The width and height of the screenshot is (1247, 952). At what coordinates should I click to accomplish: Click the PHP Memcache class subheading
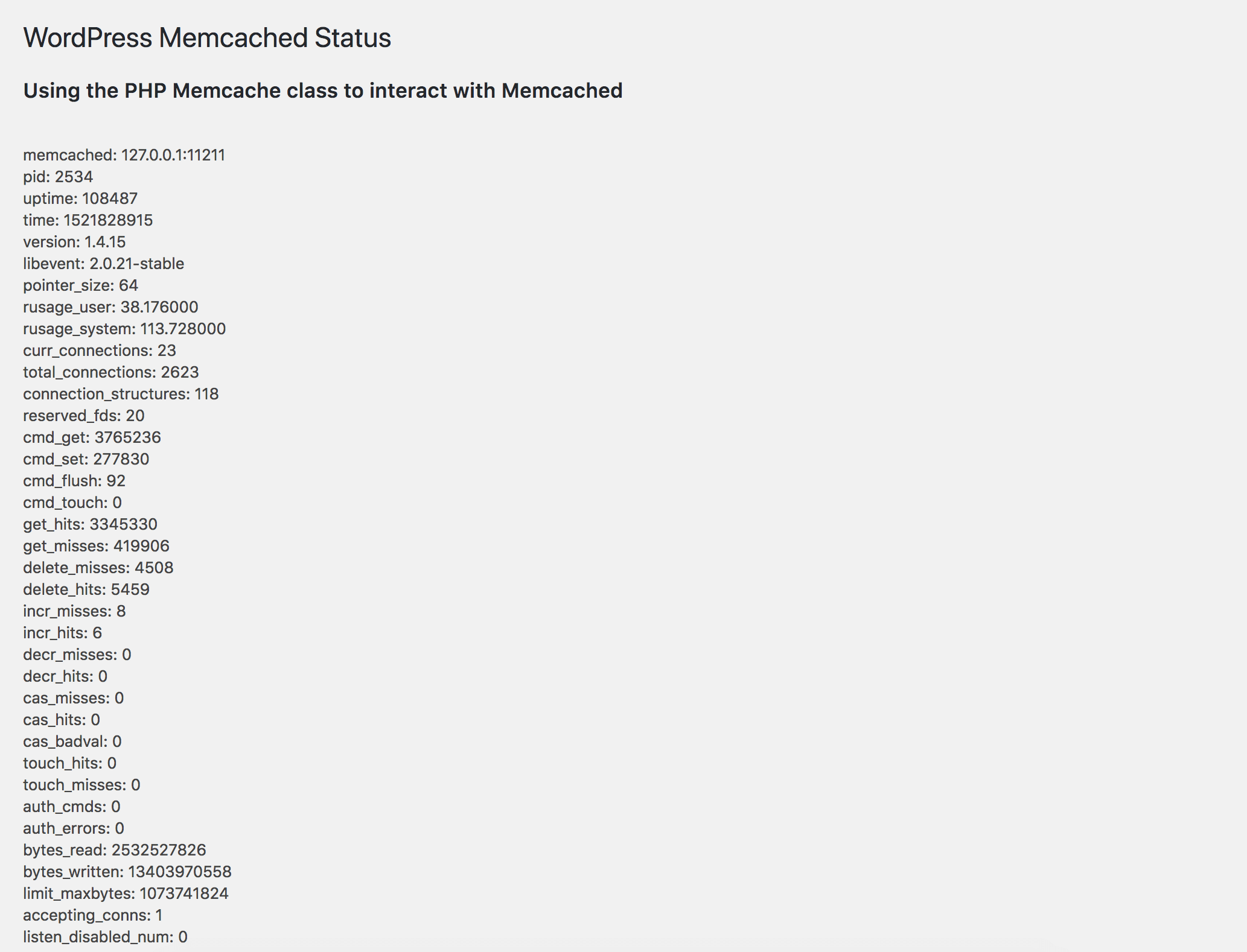[323, 90]
